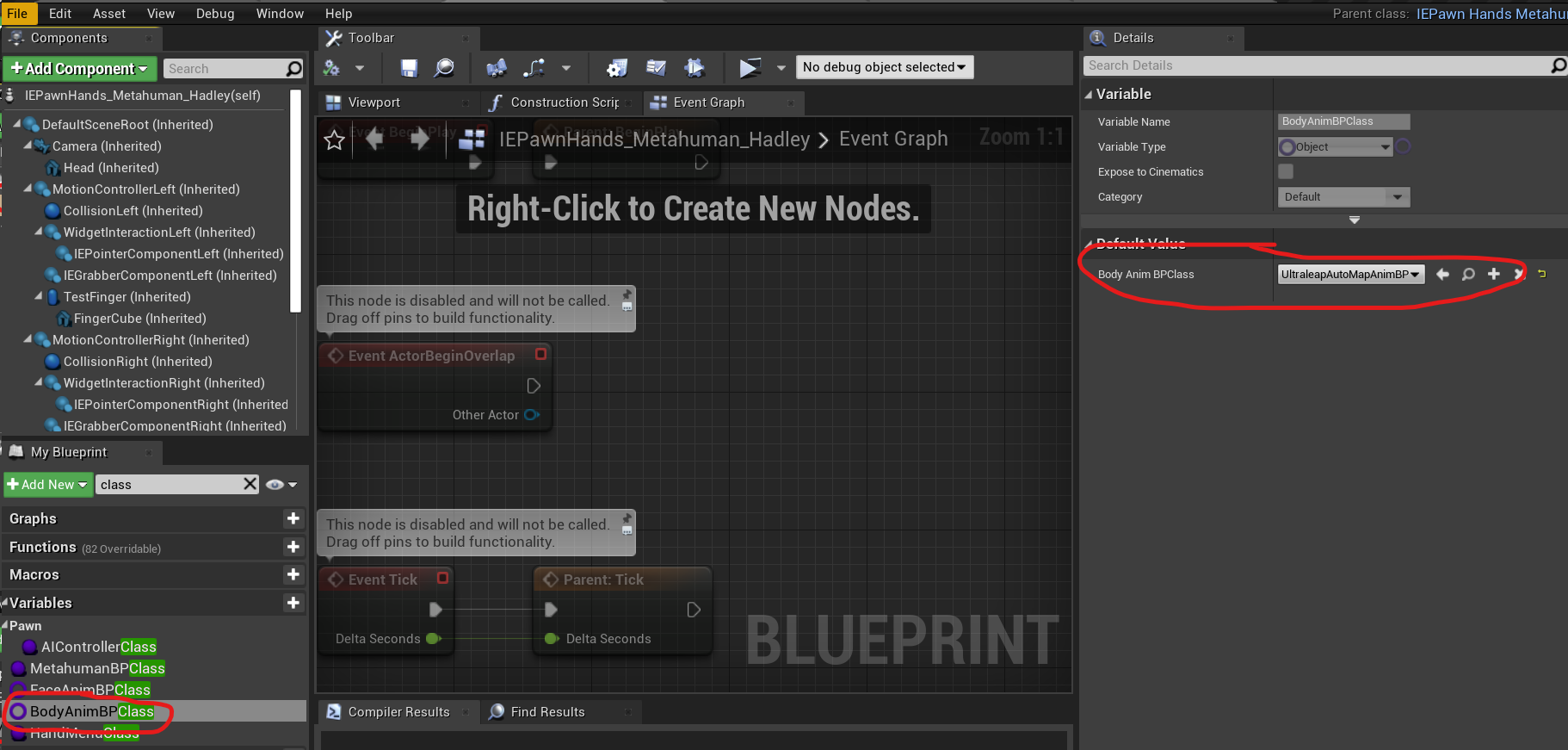Open the IEPawn Hands Metahuman parent class link
This screenshot has width=1568, height=750.
[x=1491, y=14]
